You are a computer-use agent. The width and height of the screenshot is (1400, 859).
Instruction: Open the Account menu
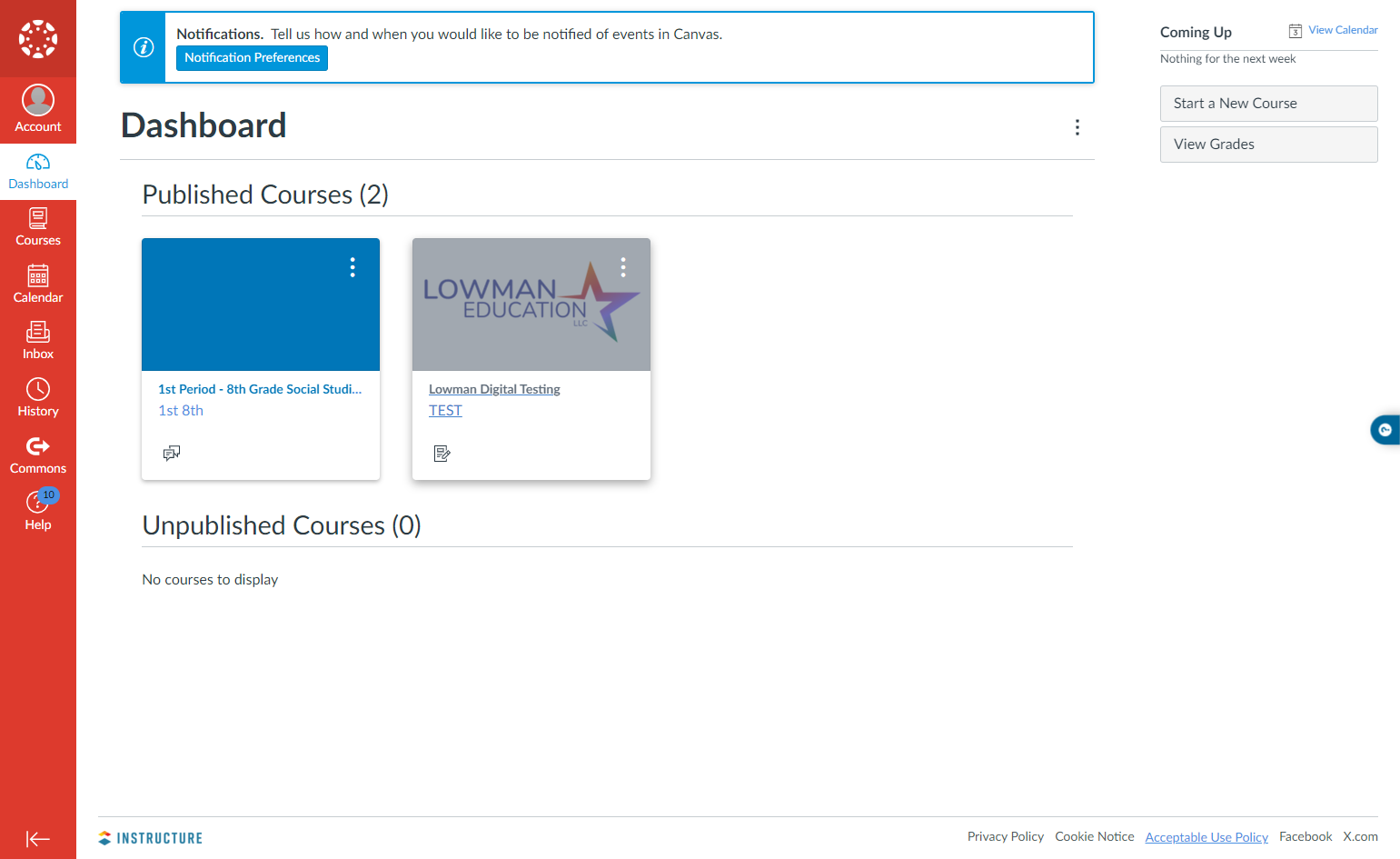(38, 109)
